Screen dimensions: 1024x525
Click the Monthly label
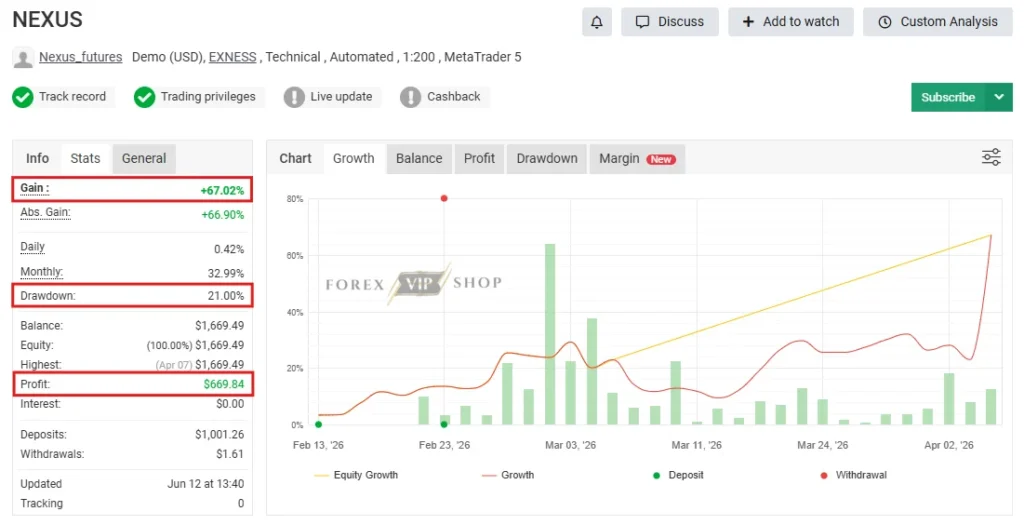pyautogui.click(x=41, y=272)
